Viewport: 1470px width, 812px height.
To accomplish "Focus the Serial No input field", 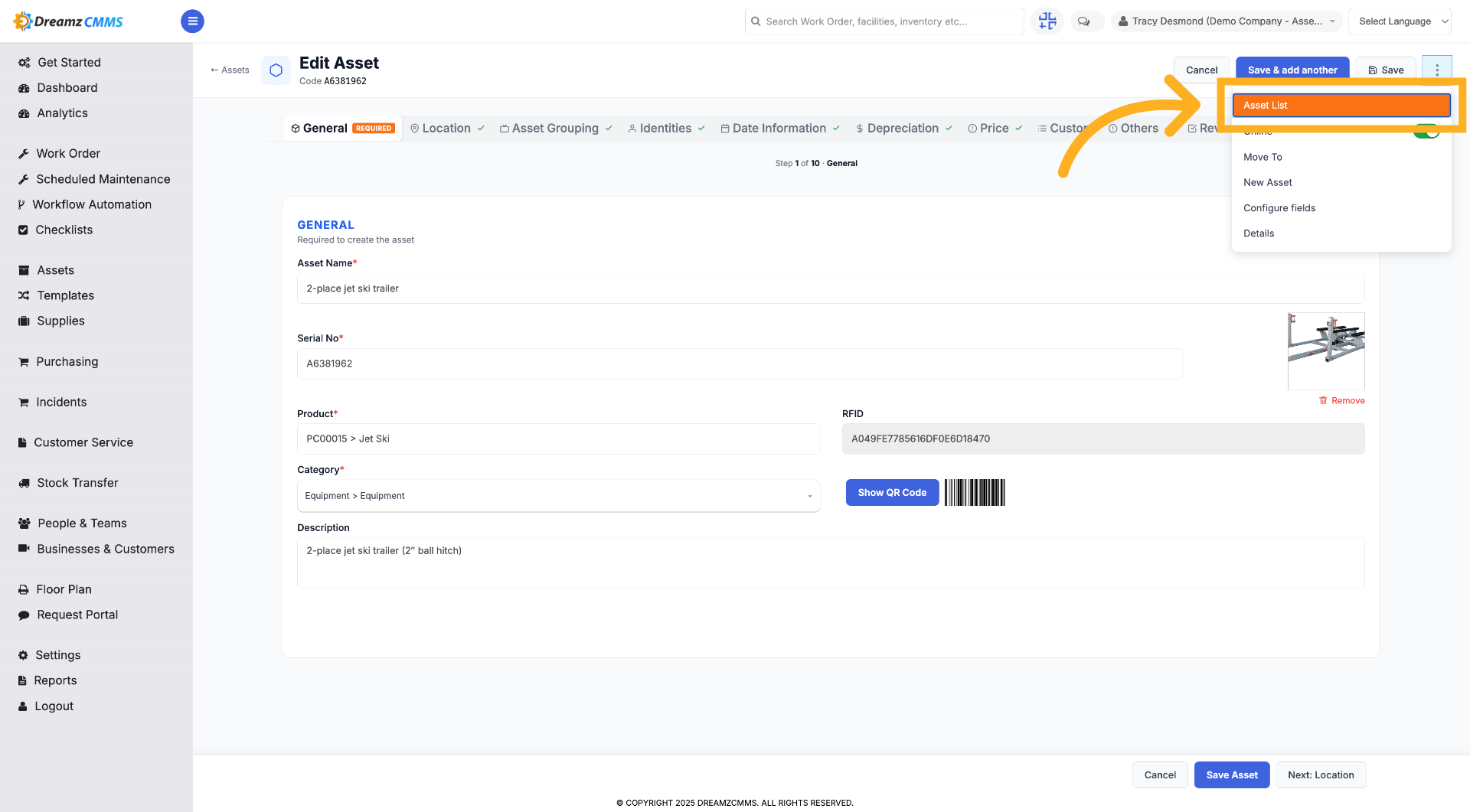I will coord(740,364).
